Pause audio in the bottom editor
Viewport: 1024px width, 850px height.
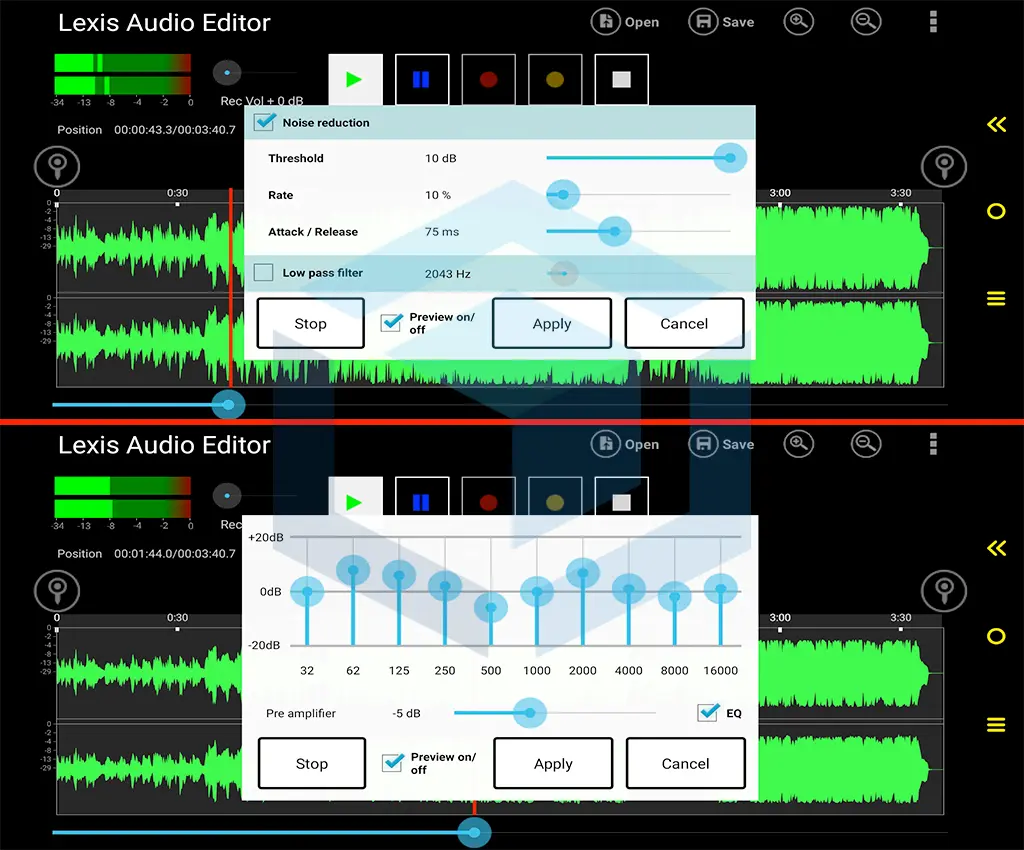pyautogui.click(x=422, y=497)
